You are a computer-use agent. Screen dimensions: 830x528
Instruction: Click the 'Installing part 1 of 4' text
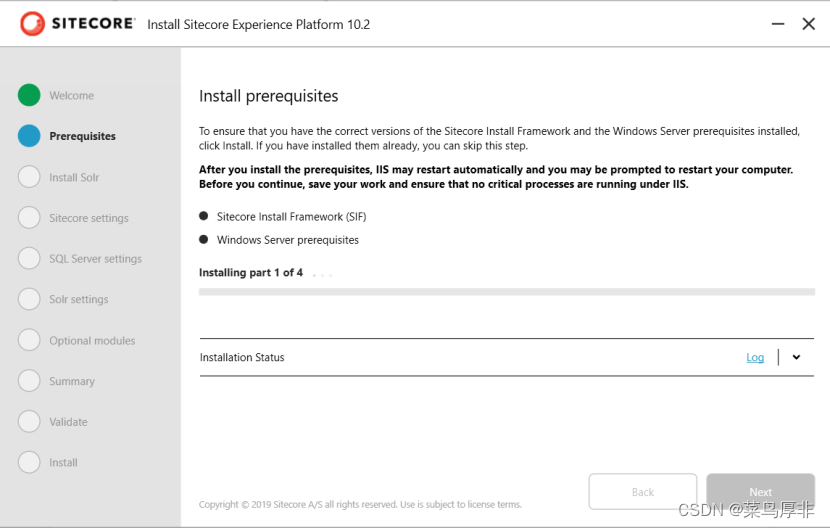pyautogui.click(x=251, y=273)
